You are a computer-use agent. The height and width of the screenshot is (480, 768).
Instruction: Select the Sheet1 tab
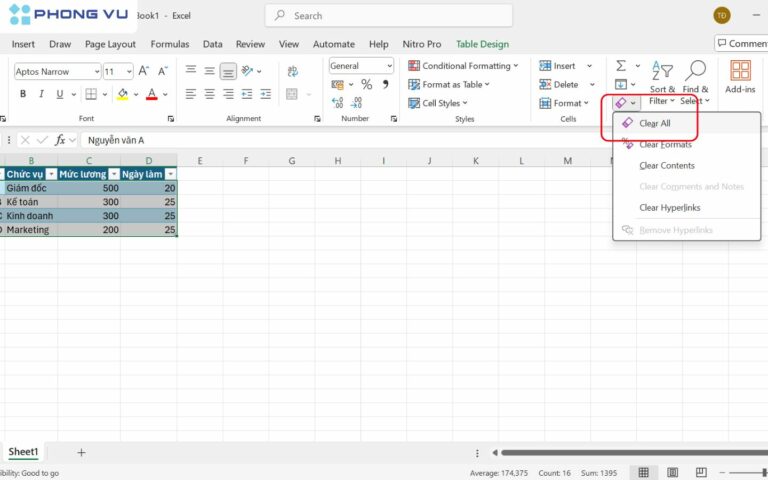click(x=23, y=452)
